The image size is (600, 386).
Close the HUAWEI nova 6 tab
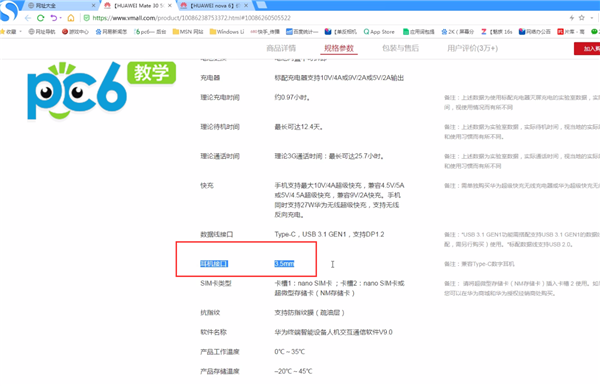pyautogui.click(x=246, y=5)
